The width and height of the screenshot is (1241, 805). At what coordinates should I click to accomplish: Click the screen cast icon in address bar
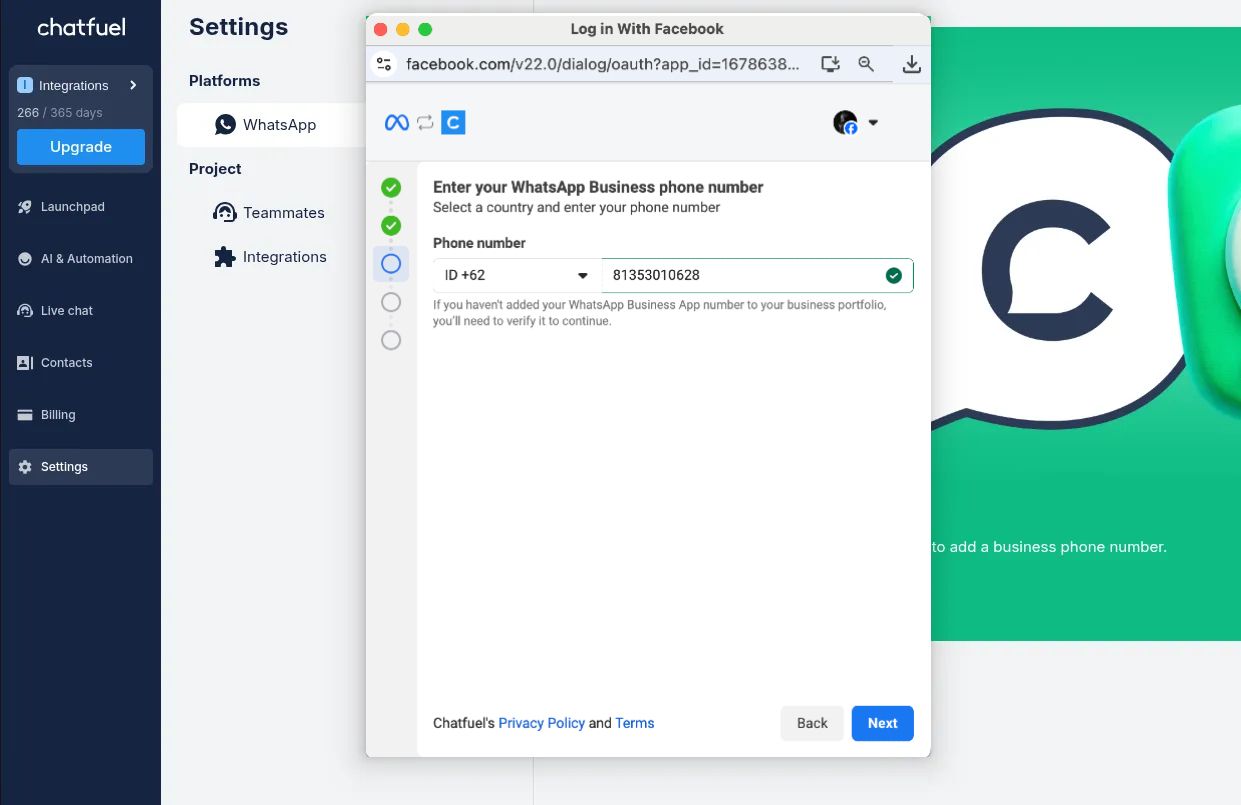[830, 64]
